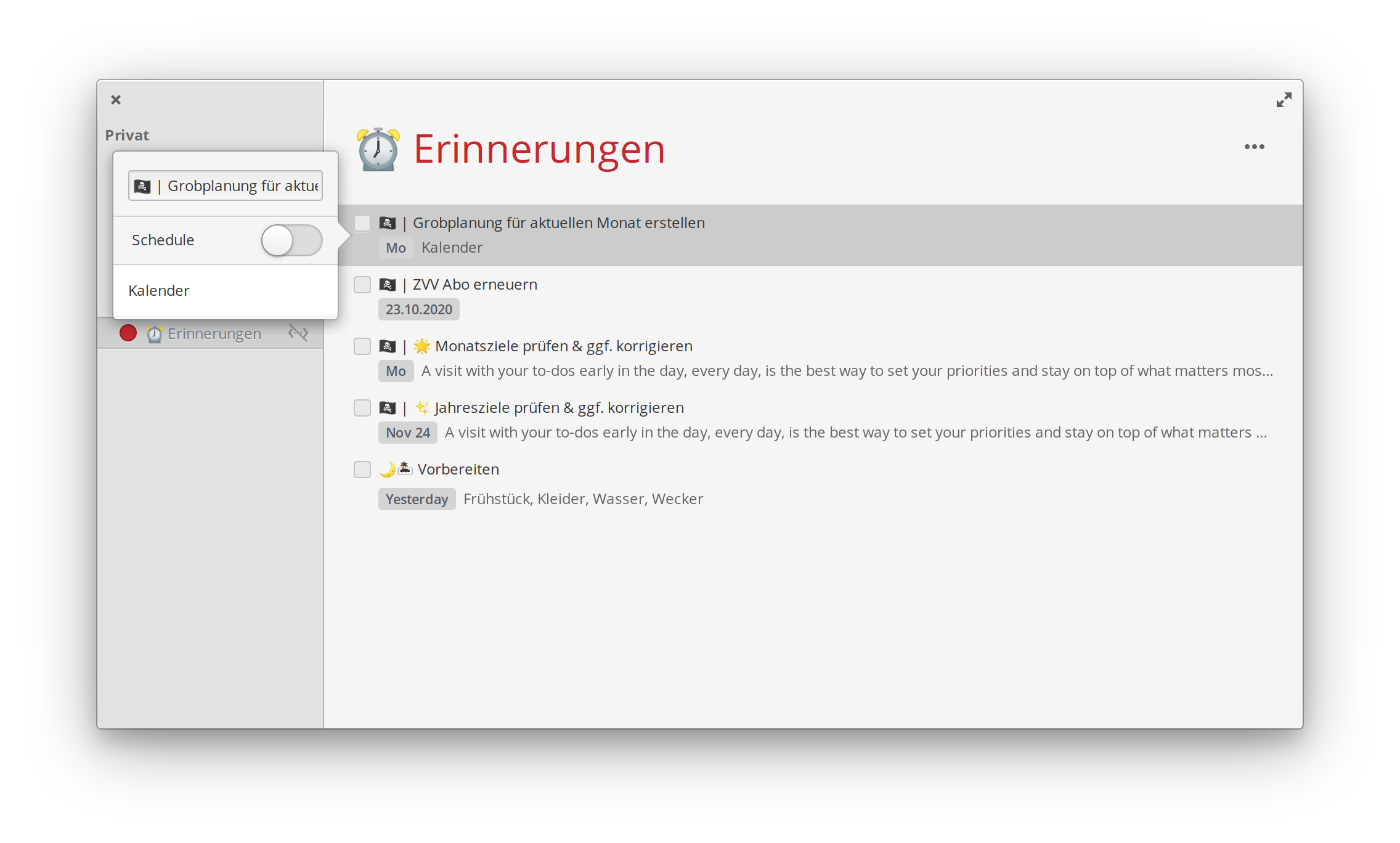Viewport: 1400px width, 843px height.
Task: Click the Yesterday due date tag
Action: click(x=417, y=499)
